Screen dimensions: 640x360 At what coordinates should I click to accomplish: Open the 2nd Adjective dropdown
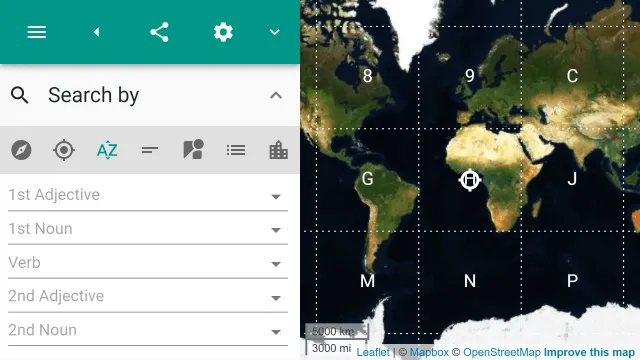tap(148, 297)
